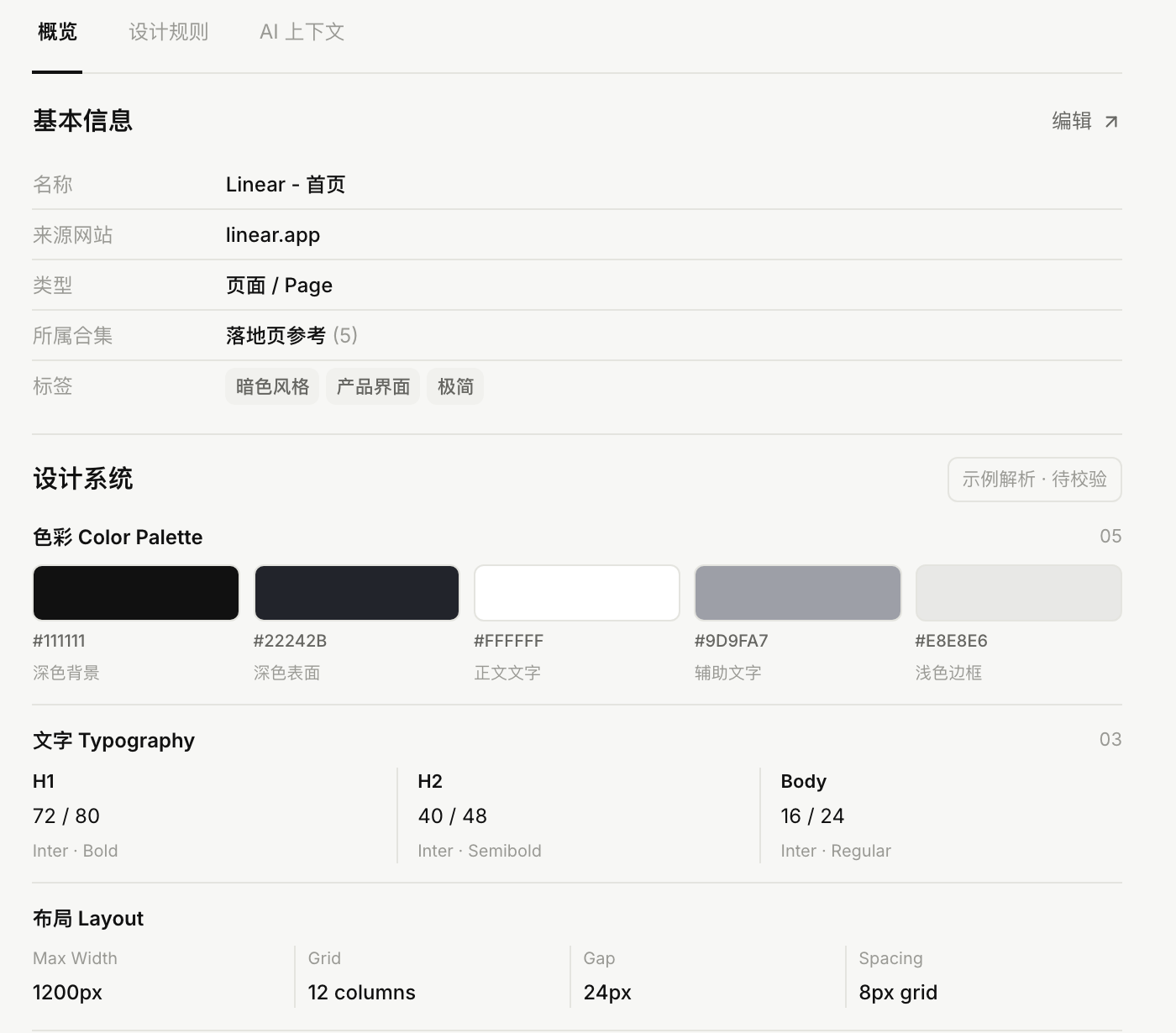Click the source site linear.app
1176x1033 pixels.
tap(273, 235)
